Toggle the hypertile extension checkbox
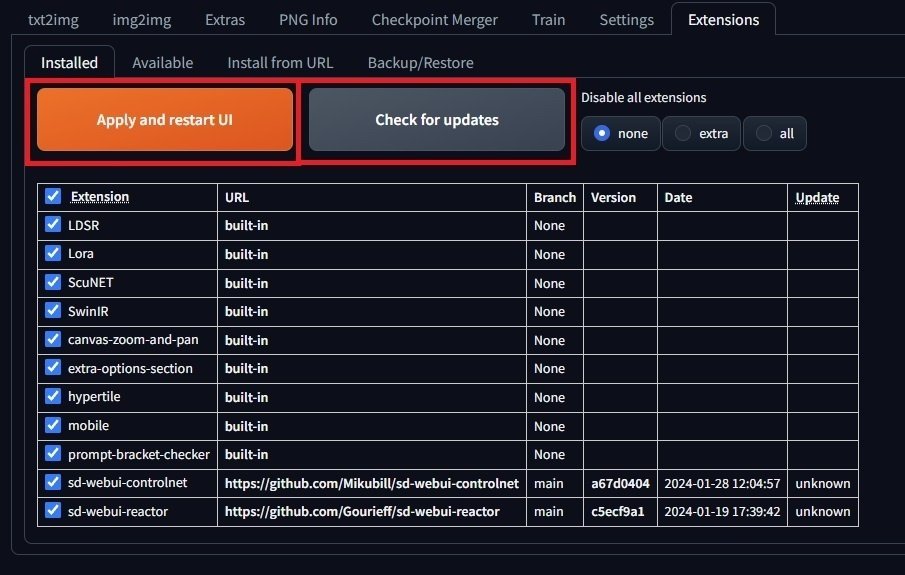Viewport: 905px width, 575px height. pos(53,396)
